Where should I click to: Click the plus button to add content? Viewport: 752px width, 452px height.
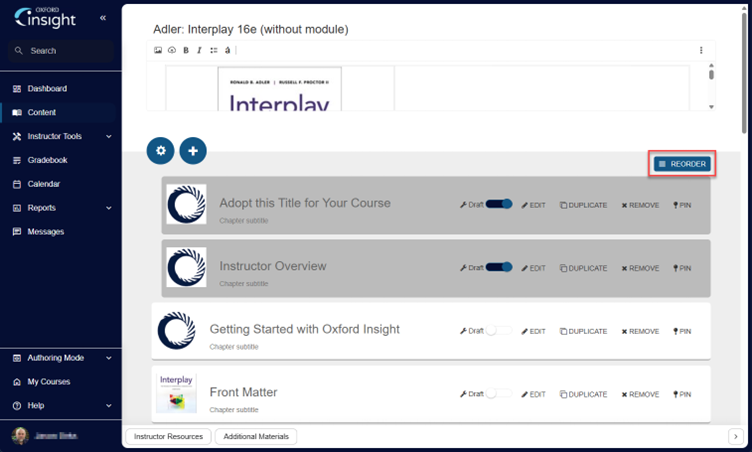click(193, 151)
